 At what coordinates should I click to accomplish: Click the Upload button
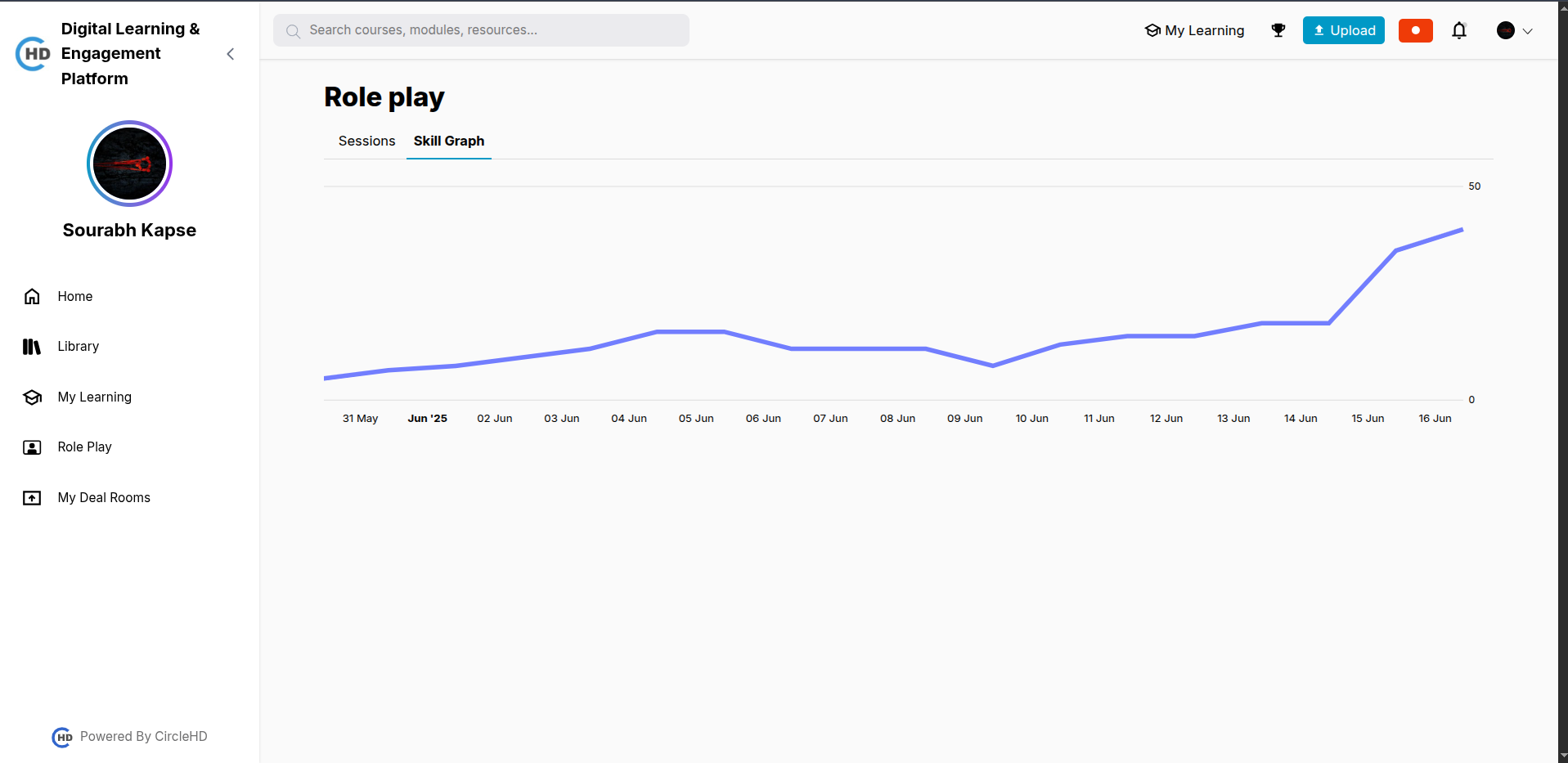tap(1343, 30)
